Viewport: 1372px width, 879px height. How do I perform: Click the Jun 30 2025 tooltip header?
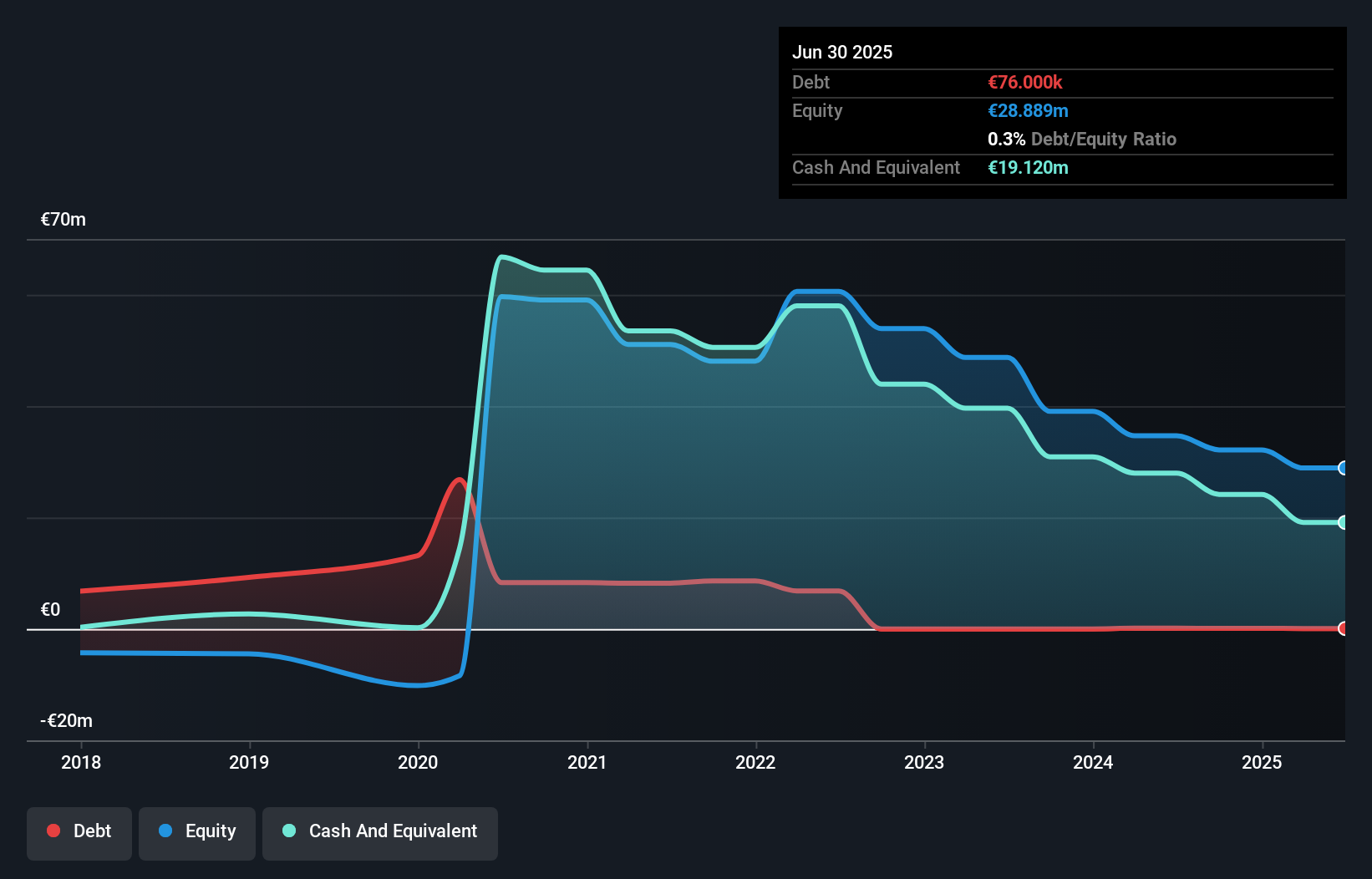click(x=842, y=52)
